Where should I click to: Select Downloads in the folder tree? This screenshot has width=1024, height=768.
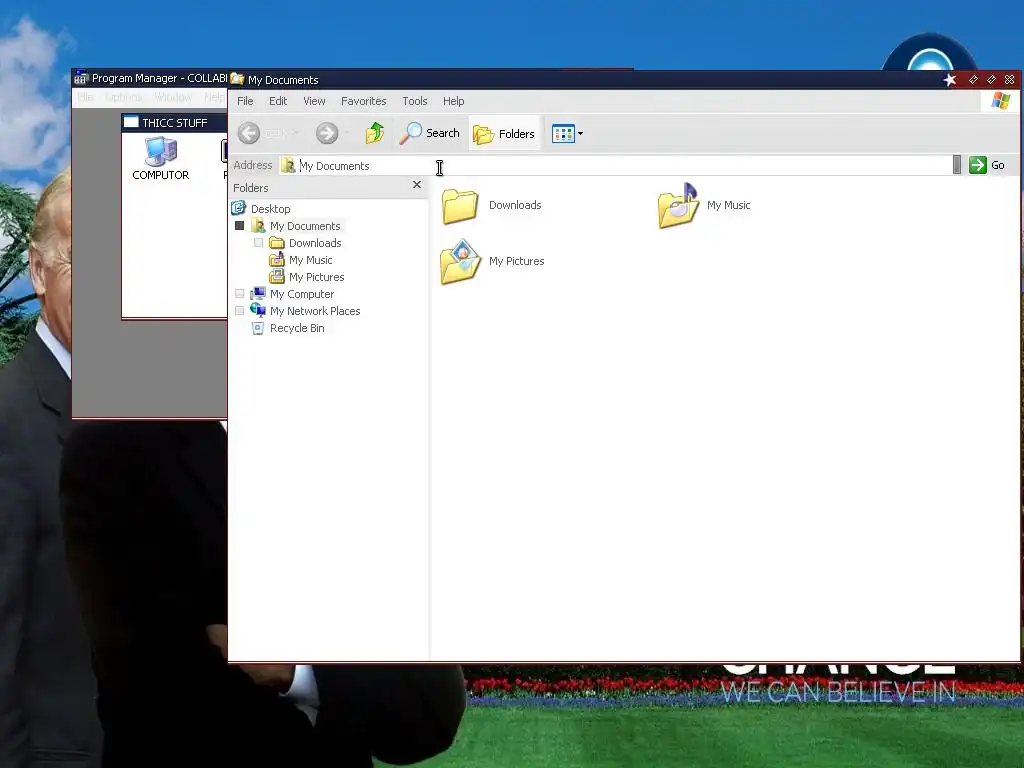click(x=315, y=243)
